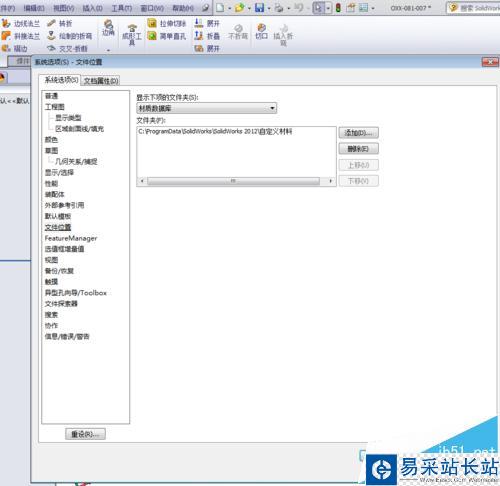Expand the dropdown arrow under 边角

[108, 50]
